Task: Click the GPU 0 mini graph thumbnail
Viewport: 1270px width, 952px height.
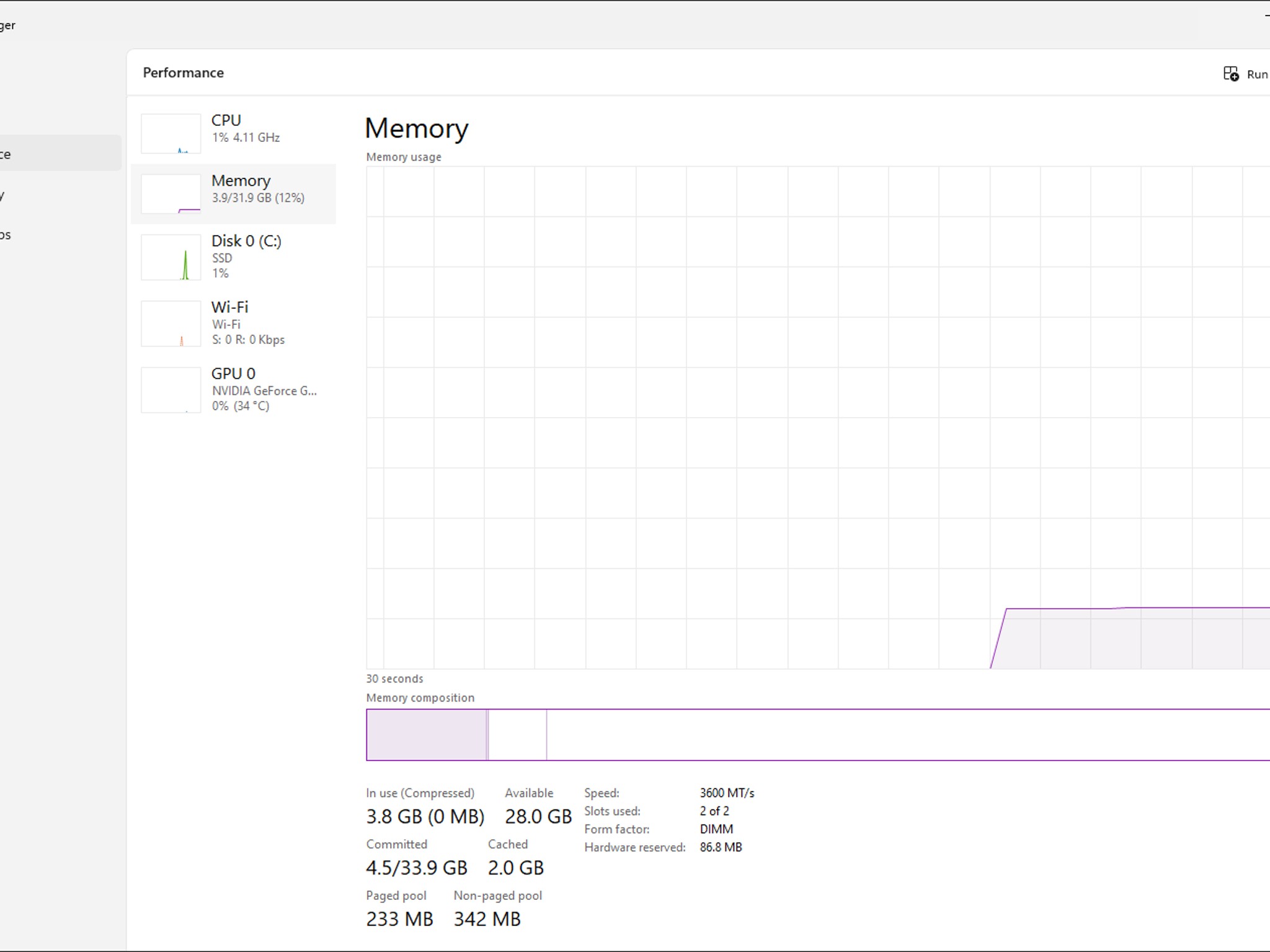Action: (x=171, y=390)
